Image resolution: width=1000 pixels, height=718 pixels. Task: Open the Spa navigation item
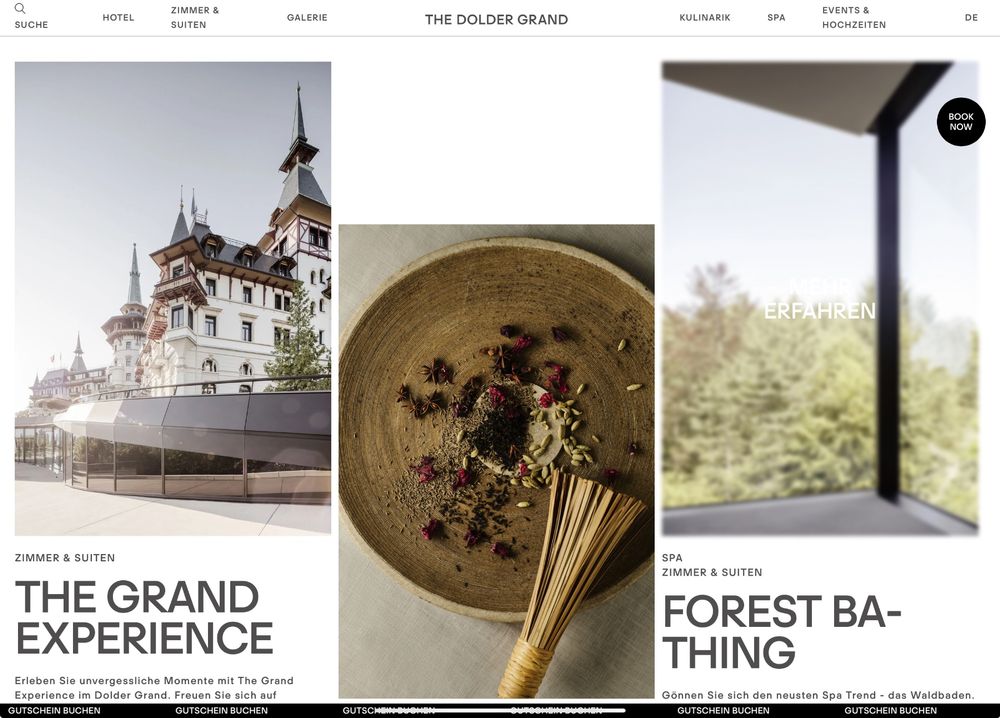tap(776, 17)
